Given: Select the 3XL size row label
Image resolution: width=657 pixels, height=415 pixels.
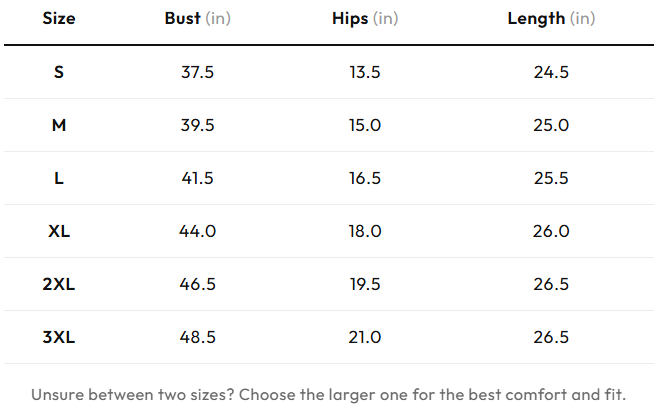Looking at the screenshot, I should [x=59, y=337].
